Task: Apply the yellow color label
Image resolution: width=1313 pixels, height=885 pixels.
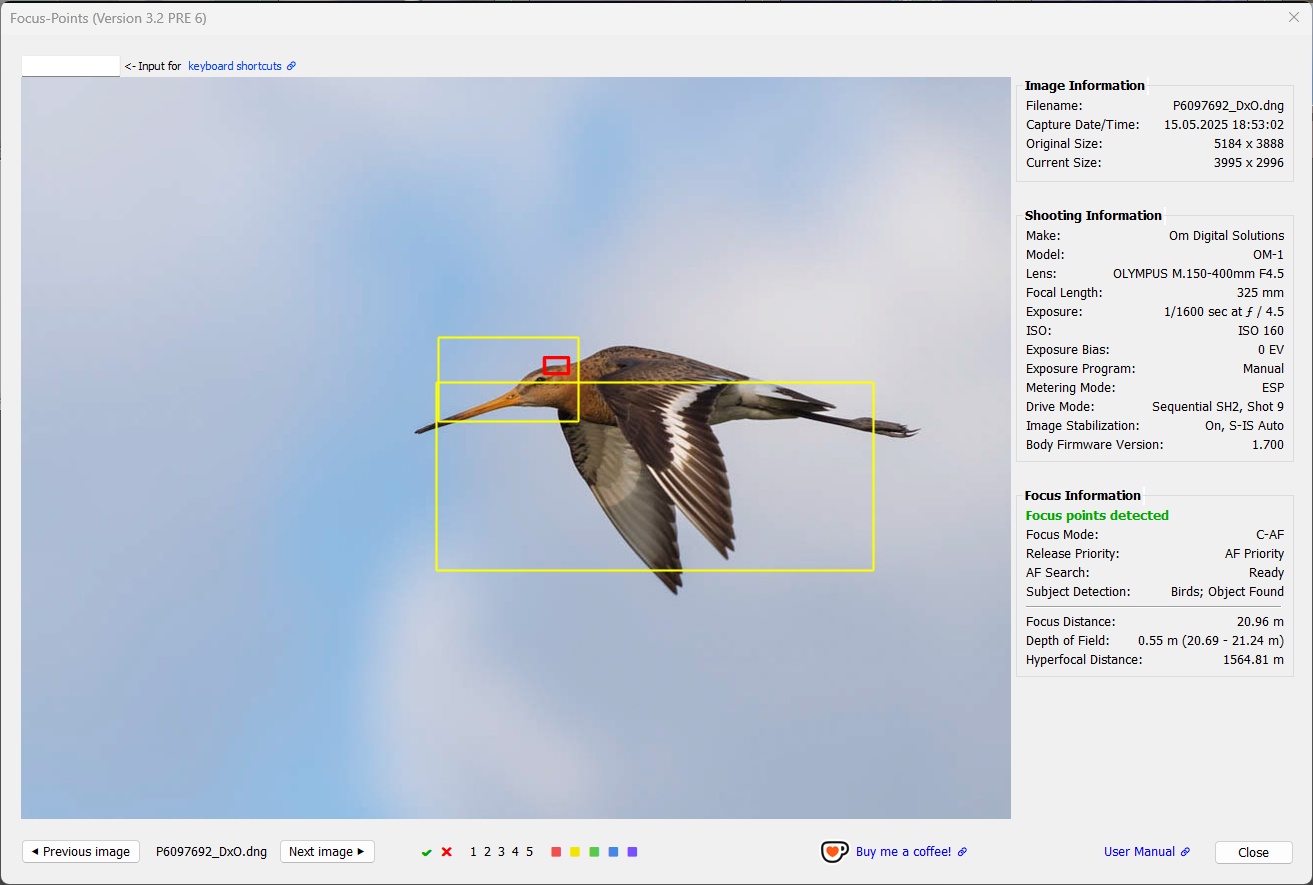Action: (575, 852)
